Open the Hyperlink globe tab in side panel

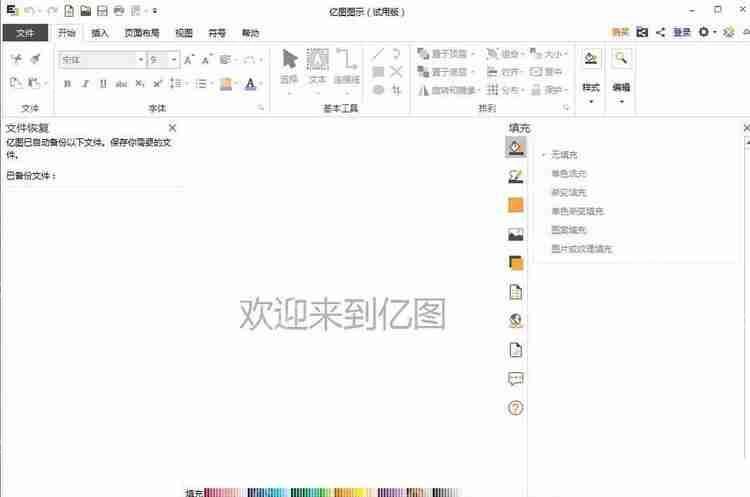[x=516, y=320]
